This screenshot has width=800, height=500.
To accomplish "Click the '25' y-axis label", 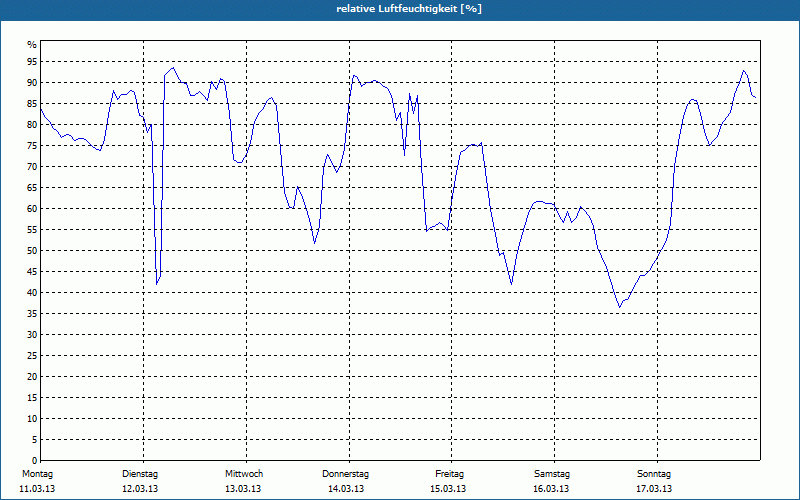I will click(32, 356).
